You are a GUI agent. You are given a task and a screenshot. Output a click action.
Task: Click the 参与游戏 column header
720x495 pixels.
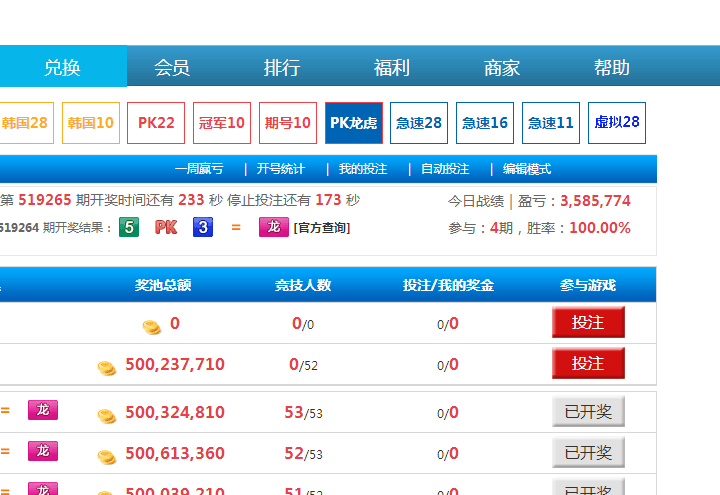point(588,285)
